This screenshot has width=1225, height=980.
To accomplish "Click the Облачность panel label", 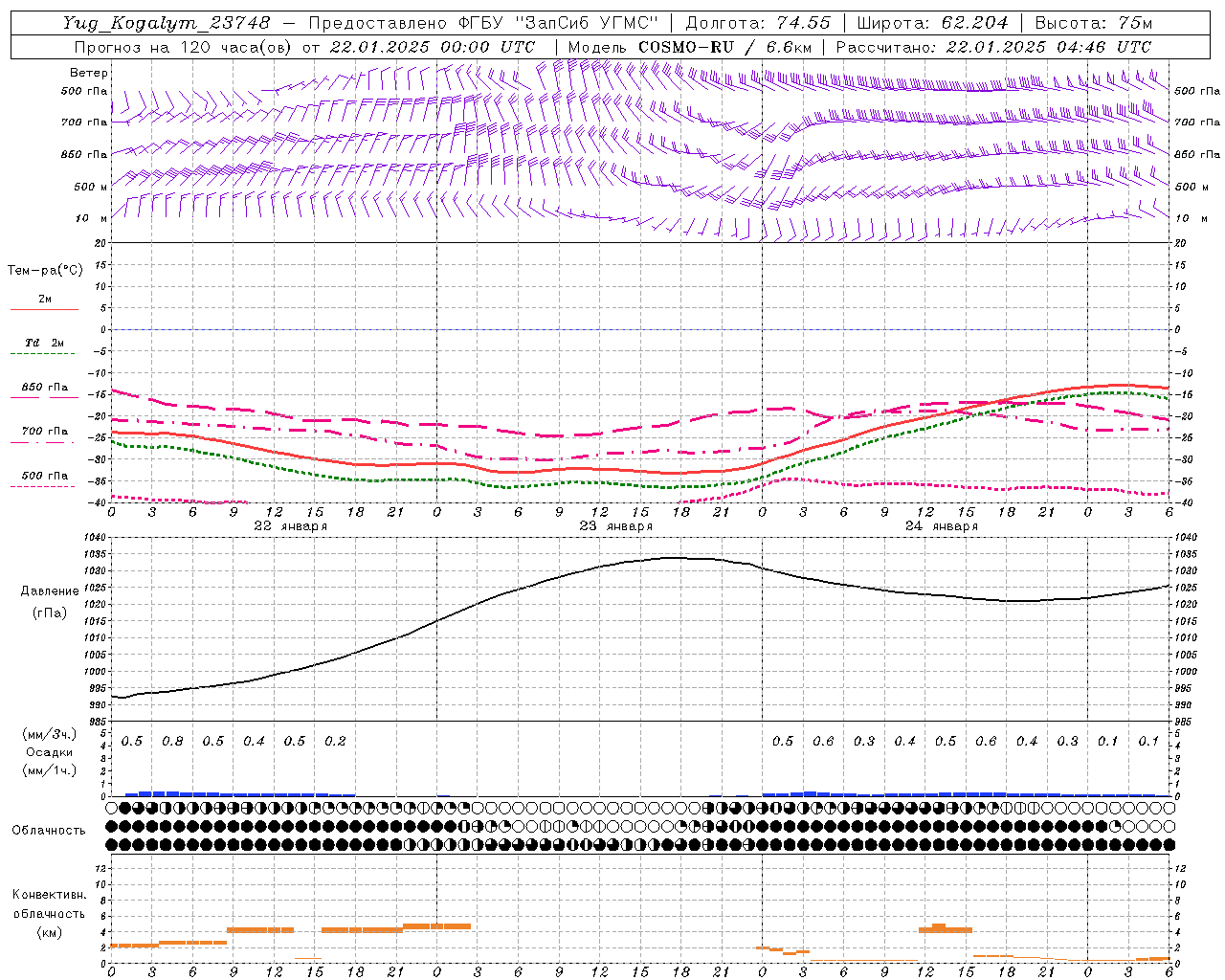I will 49,830.
